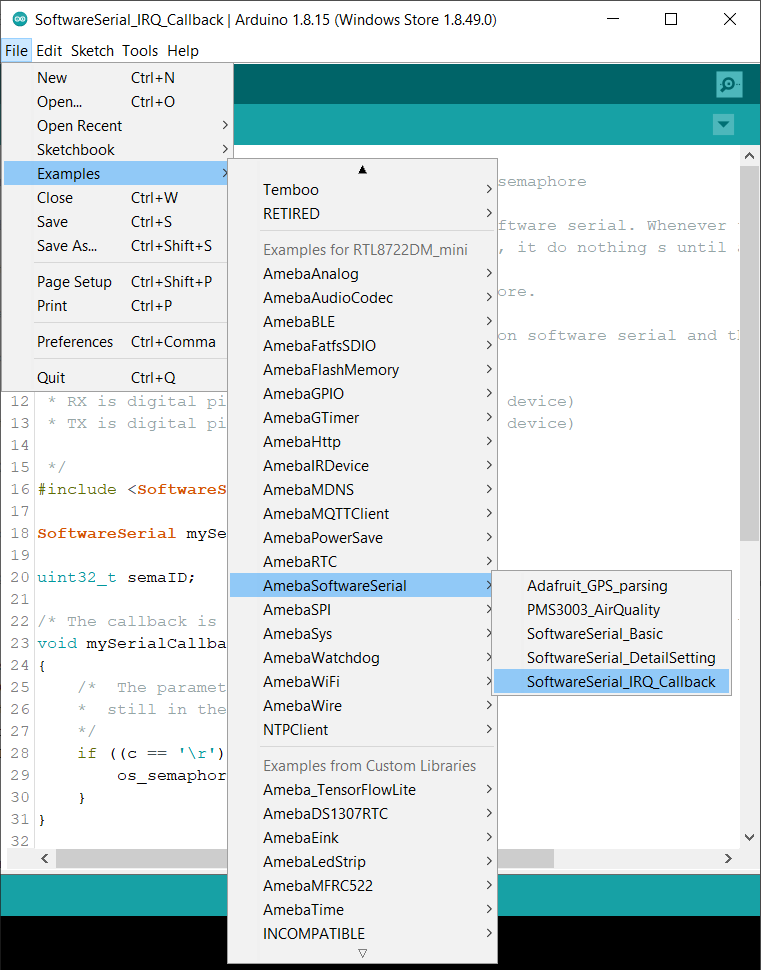Open the Edit menu
This screenshot has height=970, width=761.
tap(49, 51)
